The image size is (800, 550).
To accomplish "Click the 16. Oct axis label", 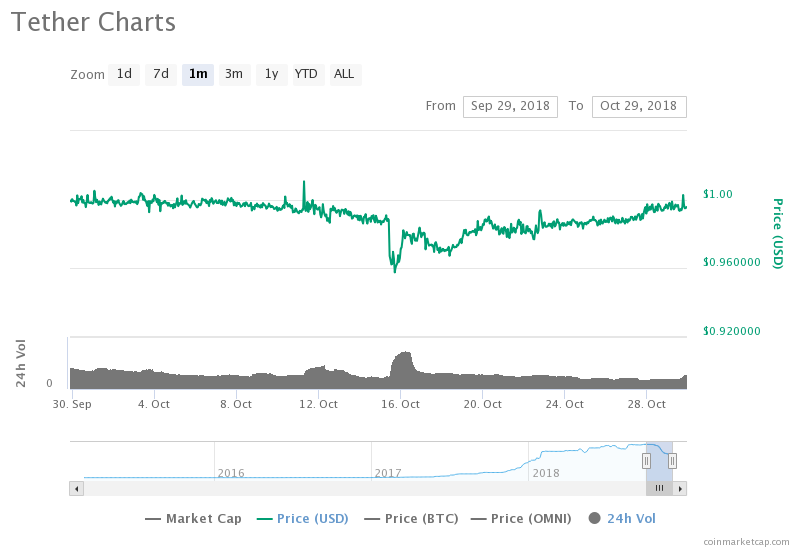I will [401, 404].
